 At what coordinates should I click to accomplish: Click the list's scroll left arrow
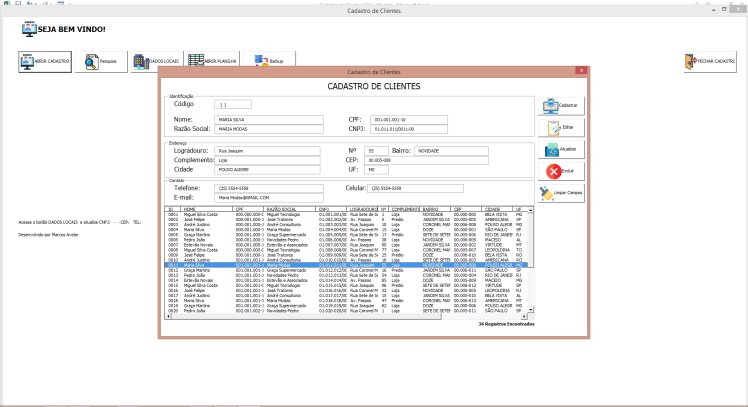click(x=168, y=316)
